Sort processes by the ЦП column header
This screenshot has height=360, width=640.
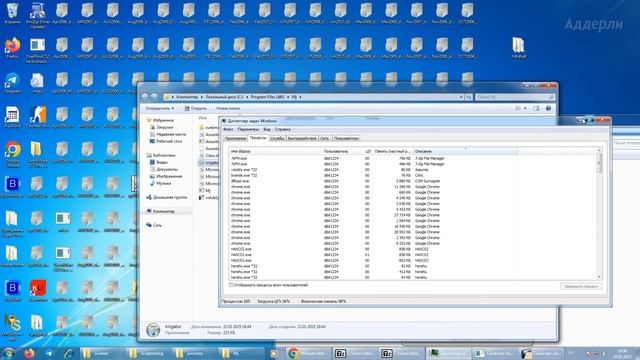point(368,151)
